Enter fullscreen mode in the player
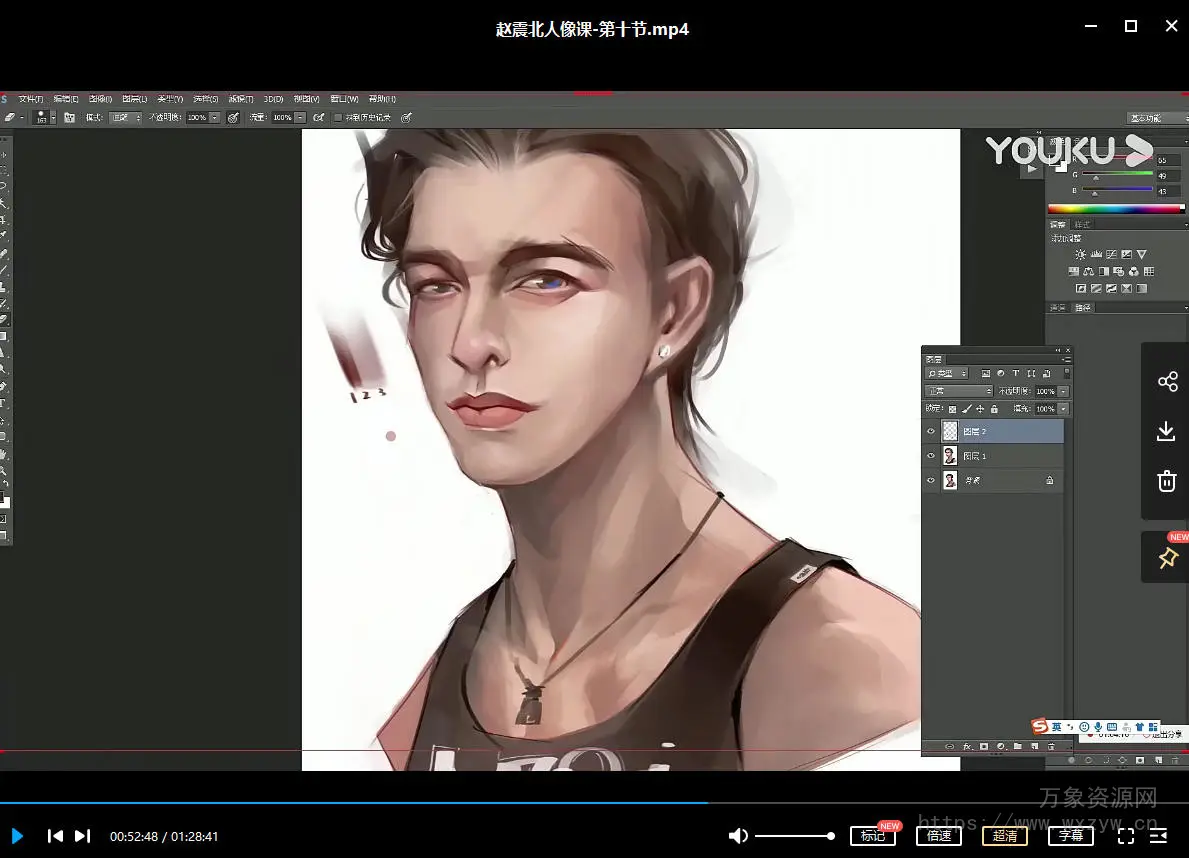1189x858 pixels. (1125, 836)
